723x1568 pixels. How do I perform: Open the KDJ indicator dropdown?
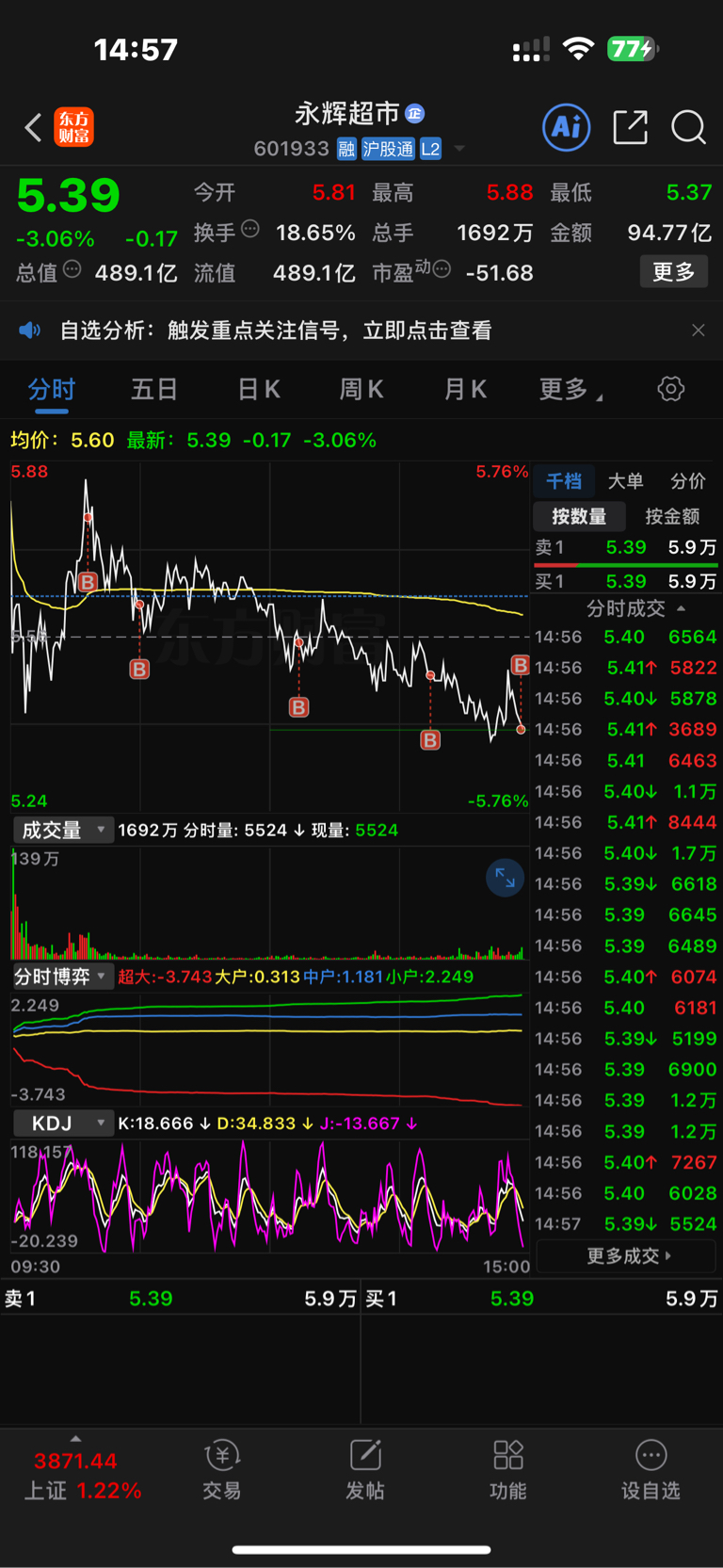(63, 1123)
